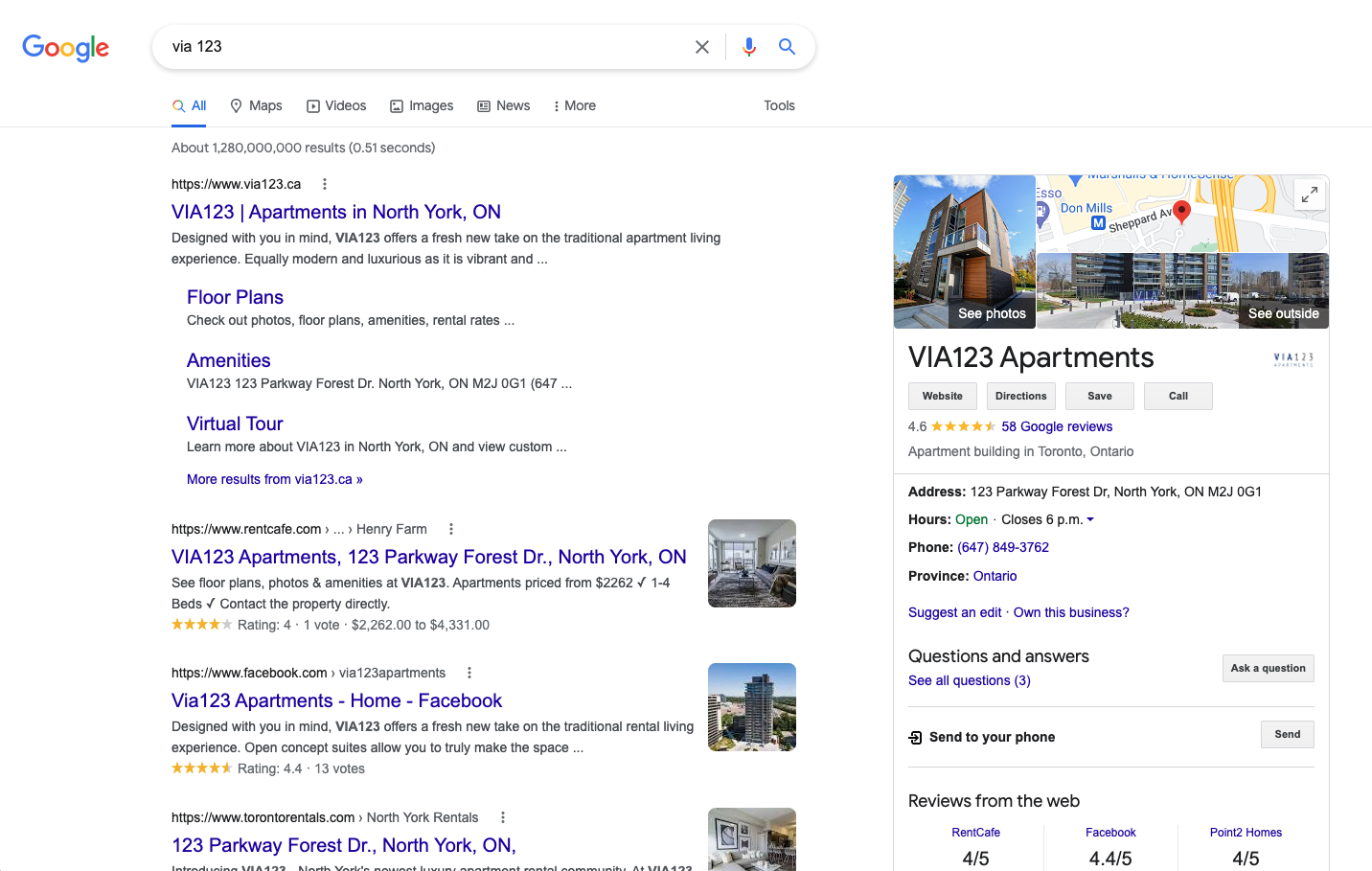Click the Facebook result tower thumbnail
This screenshot has height=871, width=1372.
[x=752, y=707]
